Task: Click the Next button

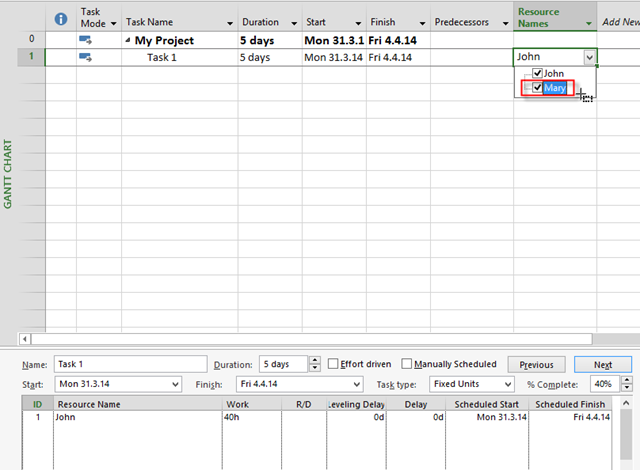Action: click(x=602, y=364)
